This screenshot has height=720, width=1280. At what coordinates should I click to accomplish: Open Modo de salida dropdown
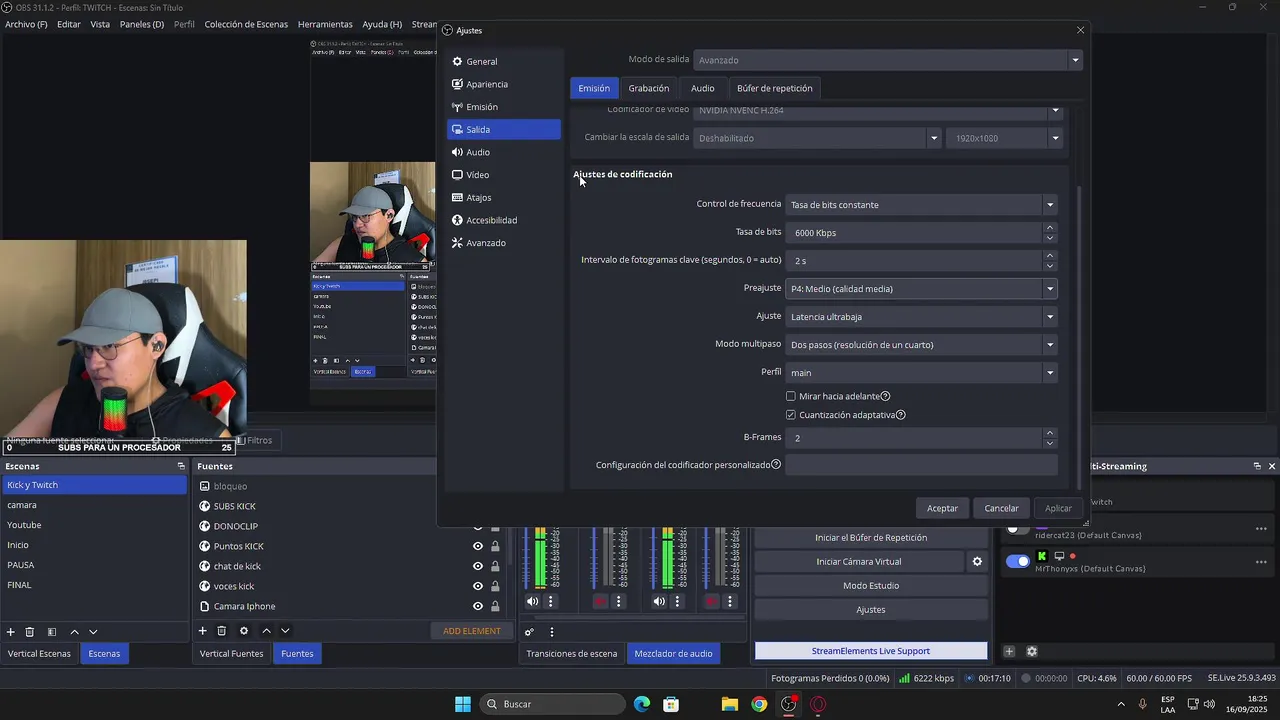click(x=888, y=60)
